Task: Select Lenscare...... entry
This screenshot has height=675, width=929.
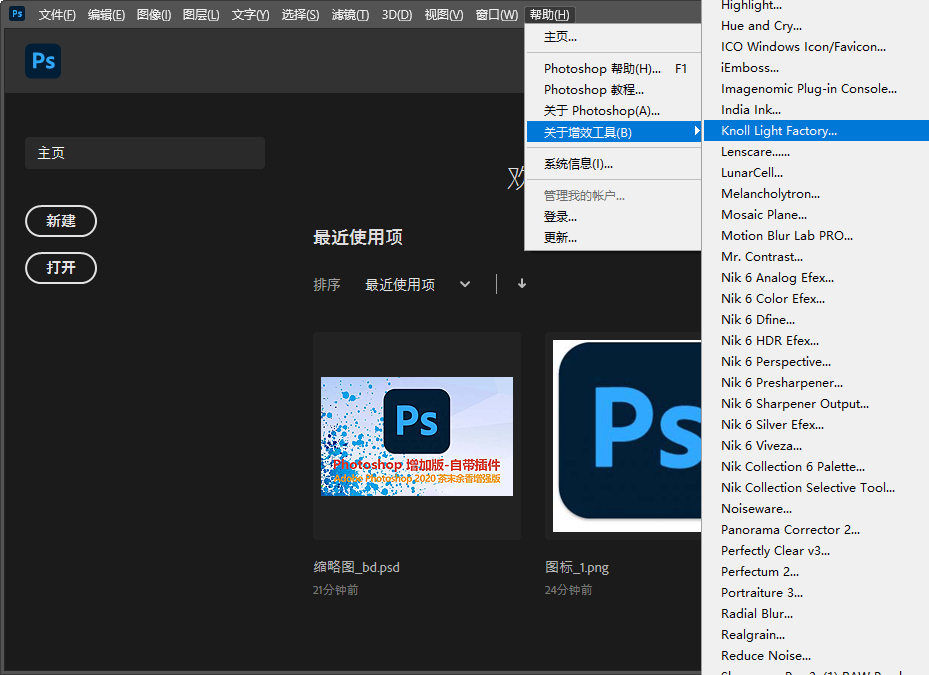Action: (x=815, y=152)
